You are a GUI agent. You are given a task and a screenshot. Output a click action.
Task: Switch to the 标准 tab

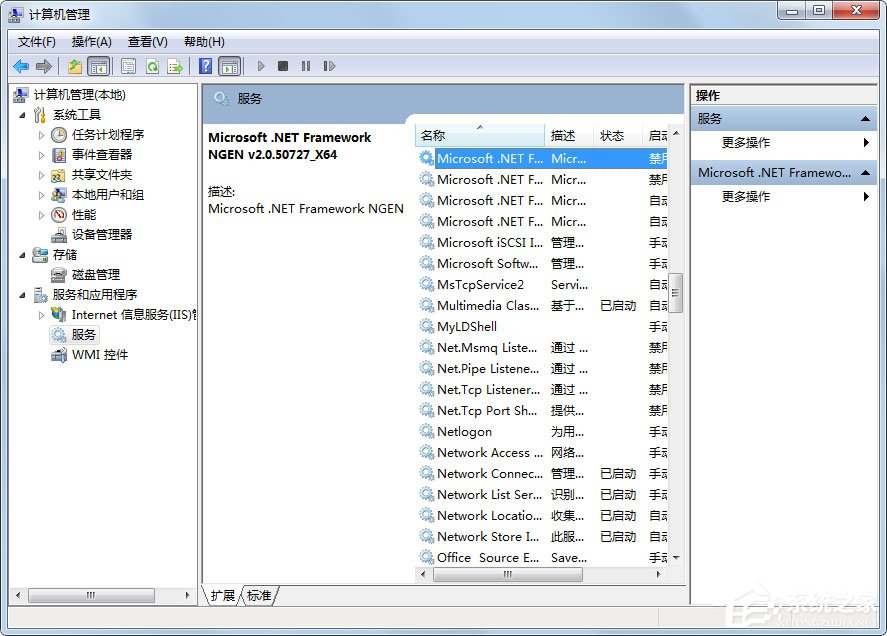pyautogui.click(x=259, y=594)
